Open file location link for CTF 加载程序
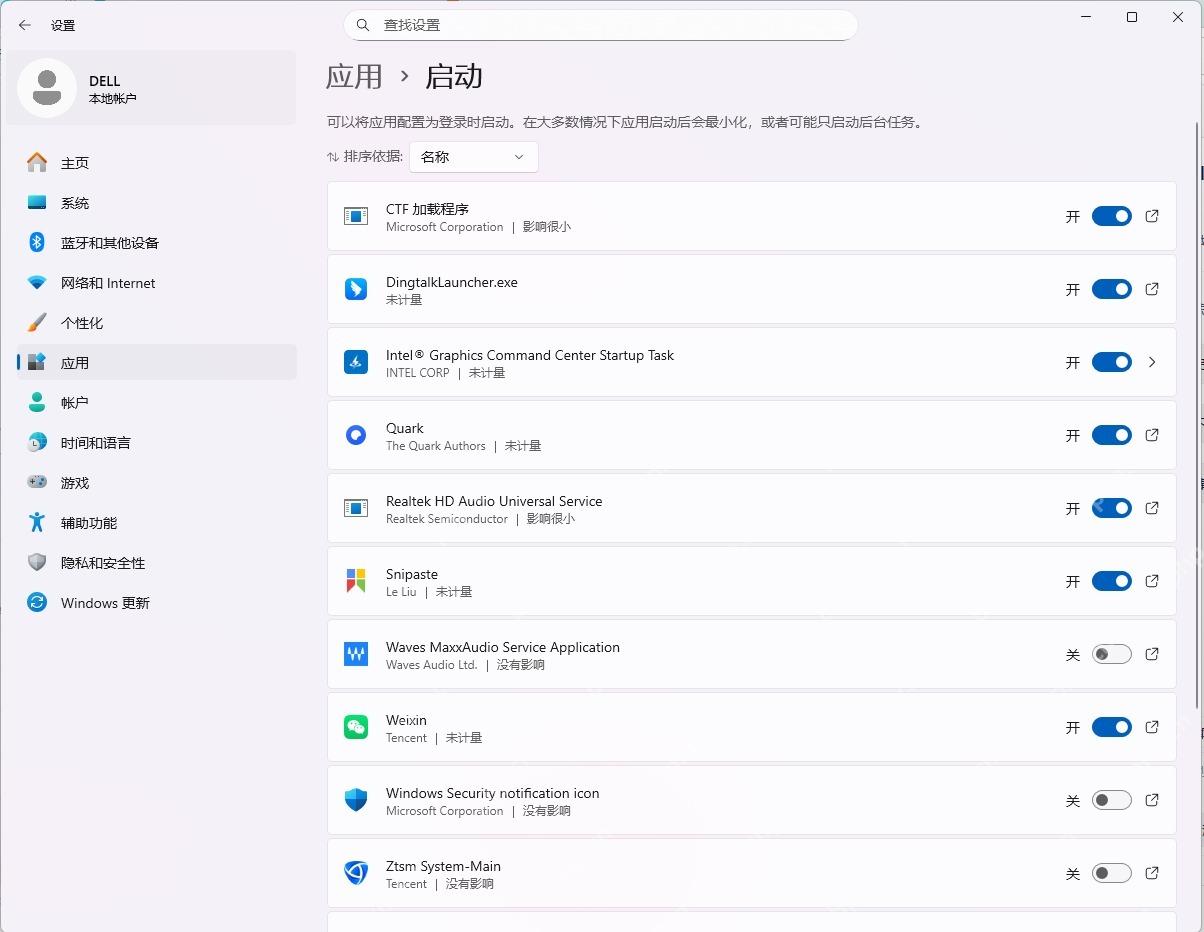1204x932 pixels. point(1152,216)
